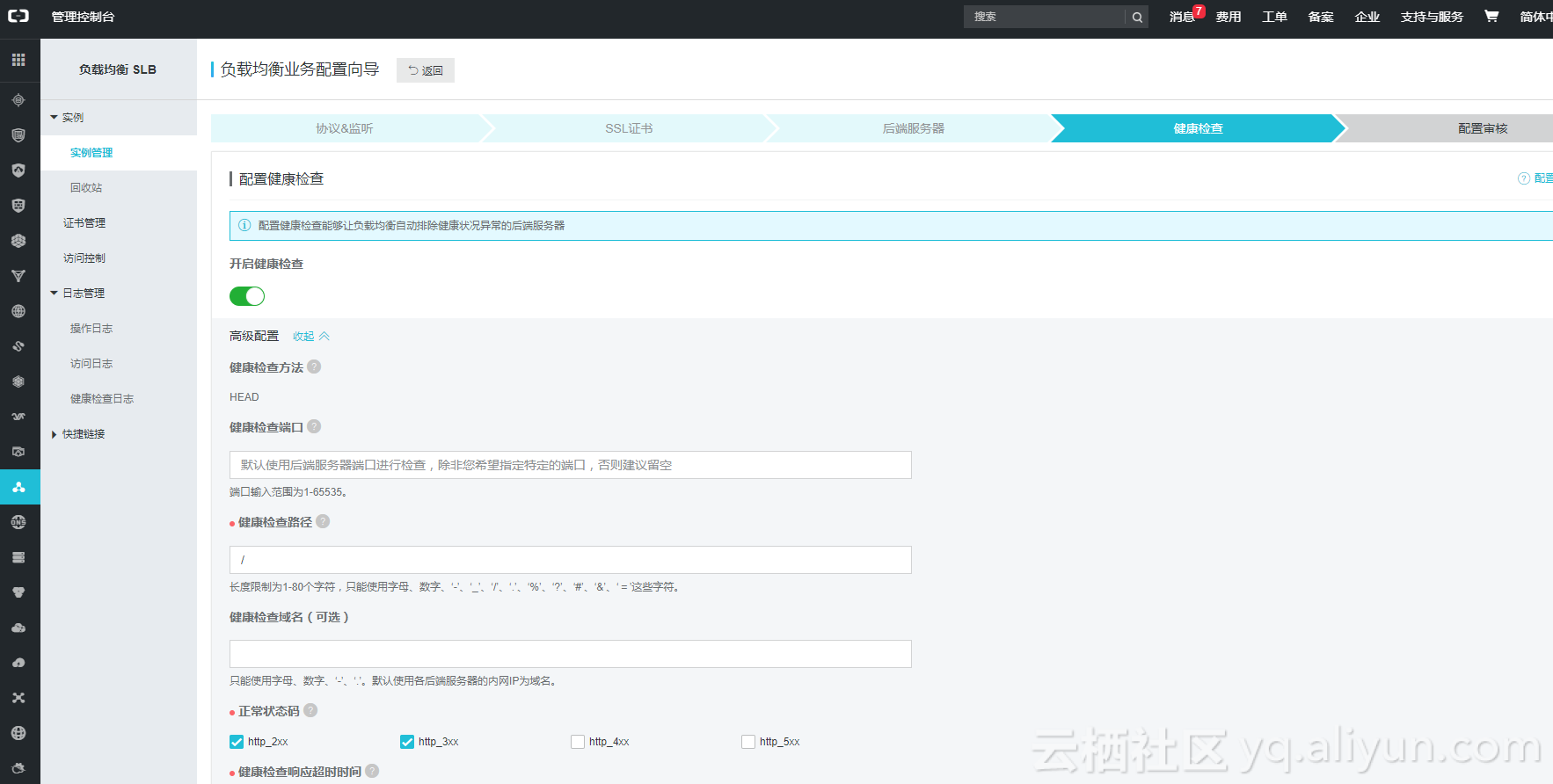Open the DNS sidebar icon
Image resolution: width=1553 pixels, height=784 pixels.
point(18,522)
